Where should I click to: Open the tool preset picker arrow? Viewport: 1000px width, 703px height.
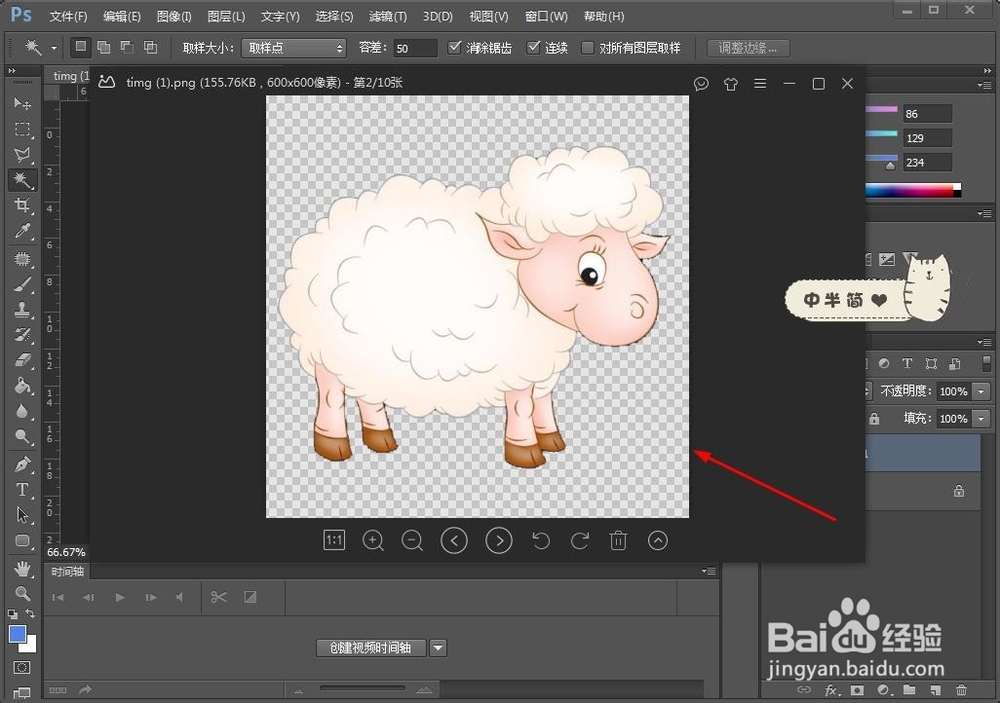[x=54, y=48]
